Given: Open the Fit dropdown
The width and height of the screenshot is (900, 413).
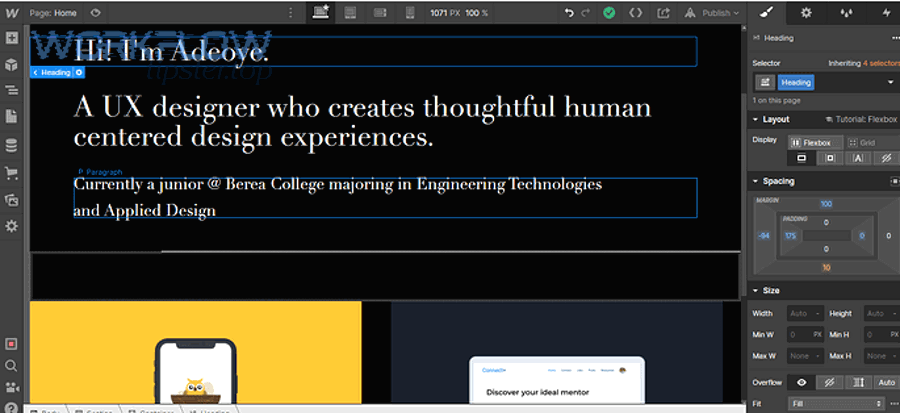Looking at the screenshot, I should click(x=838, y=404).
